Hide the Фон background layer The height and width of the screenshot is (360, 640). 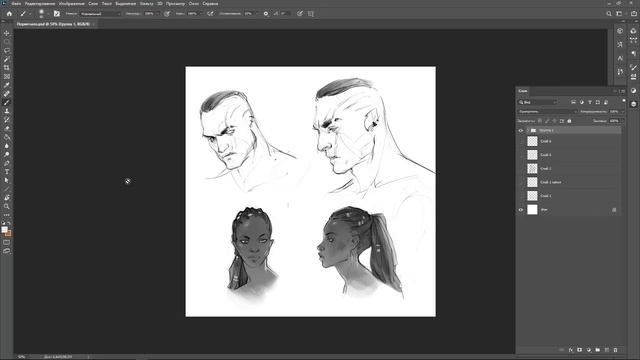[521, 210]
